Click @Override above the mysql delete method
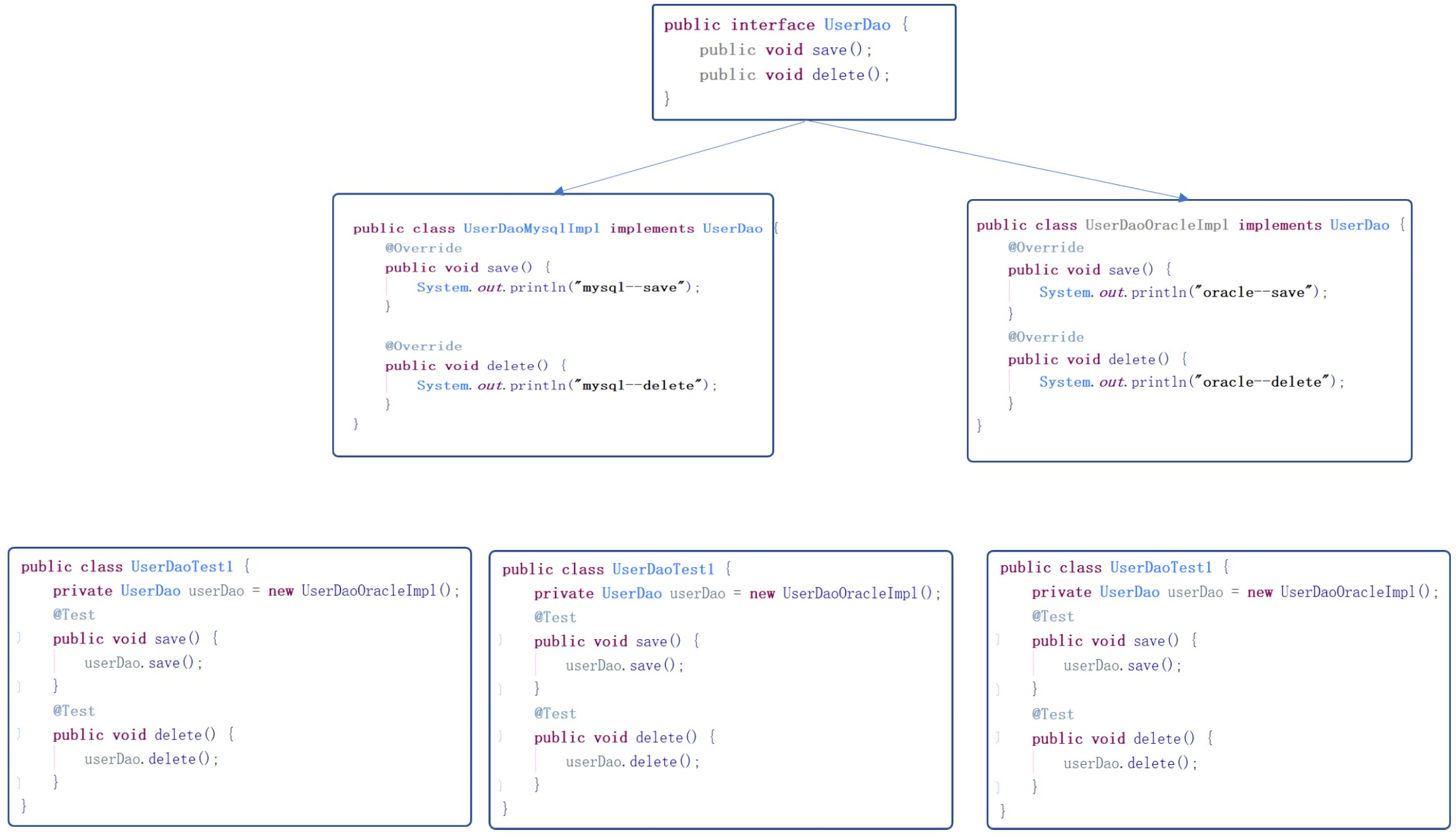The width and height of the screenshot is (1456, 837). (423, 346)
